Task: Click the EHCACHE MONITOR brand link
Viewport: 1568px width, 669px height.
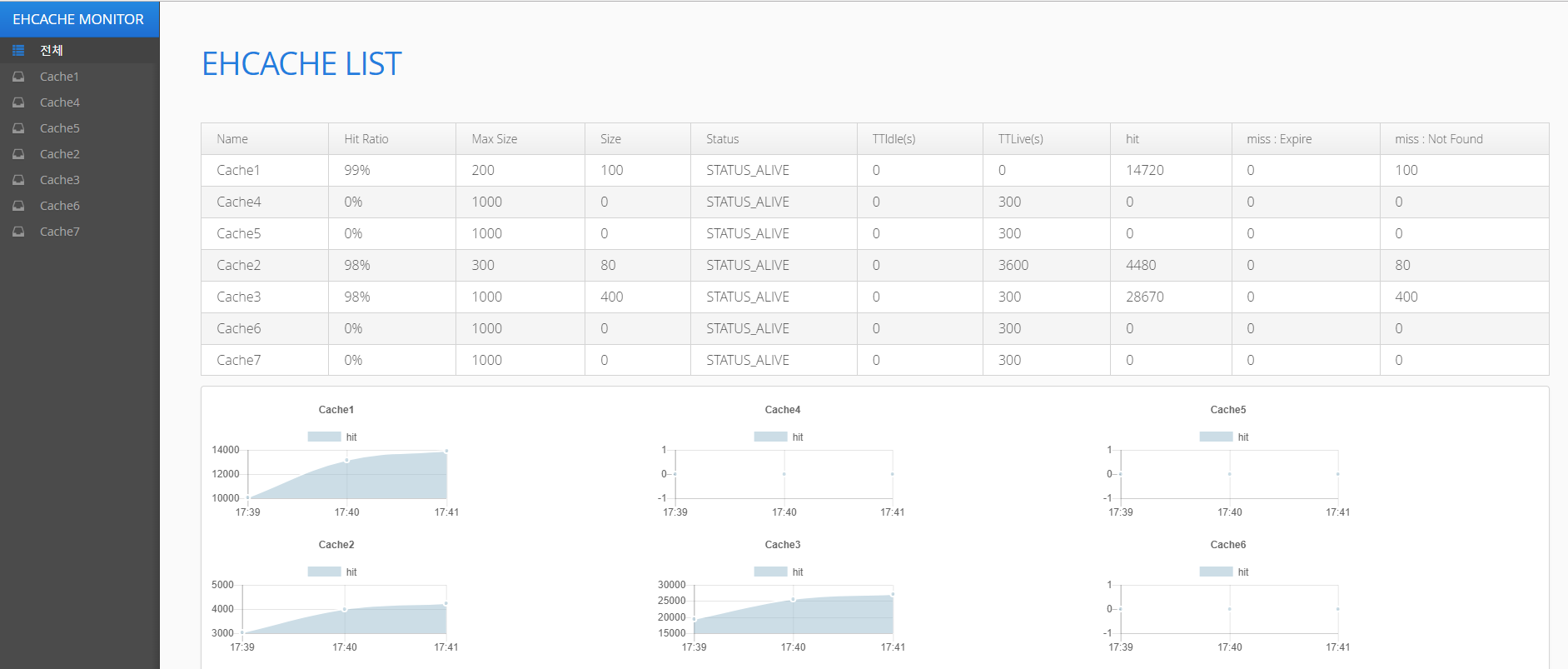Action: pyautogui.click(x=78, y=19)
